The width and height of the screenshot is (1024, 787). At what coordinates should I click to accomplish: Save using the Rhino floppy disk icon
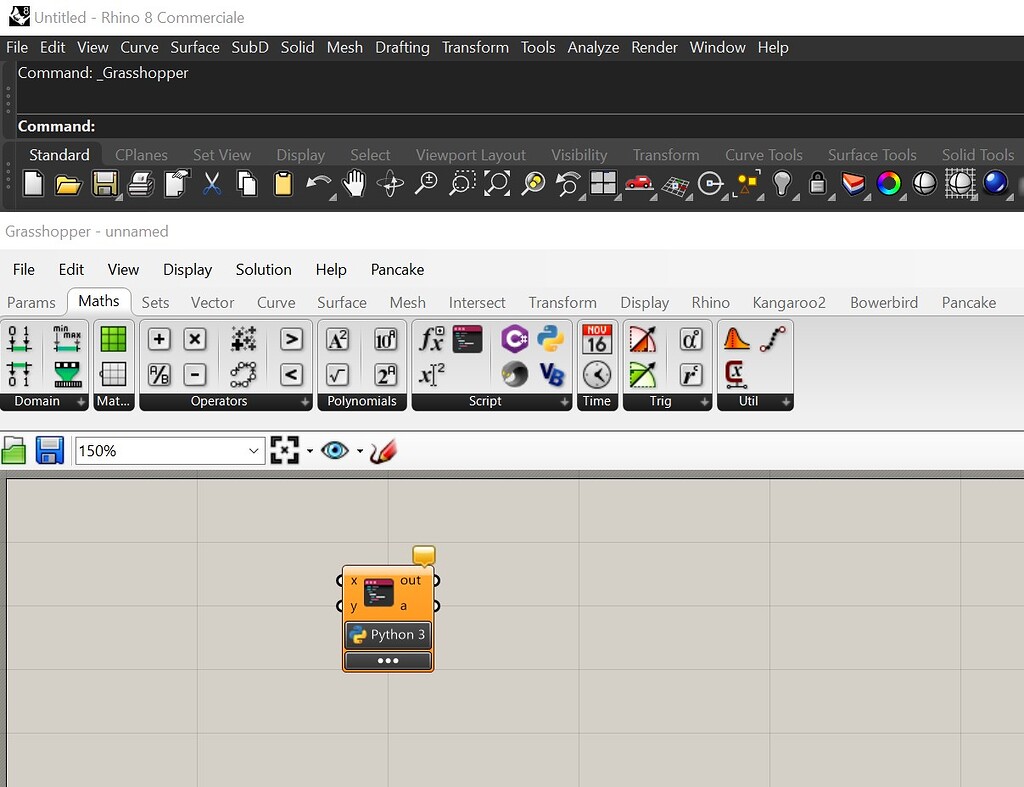104,184
